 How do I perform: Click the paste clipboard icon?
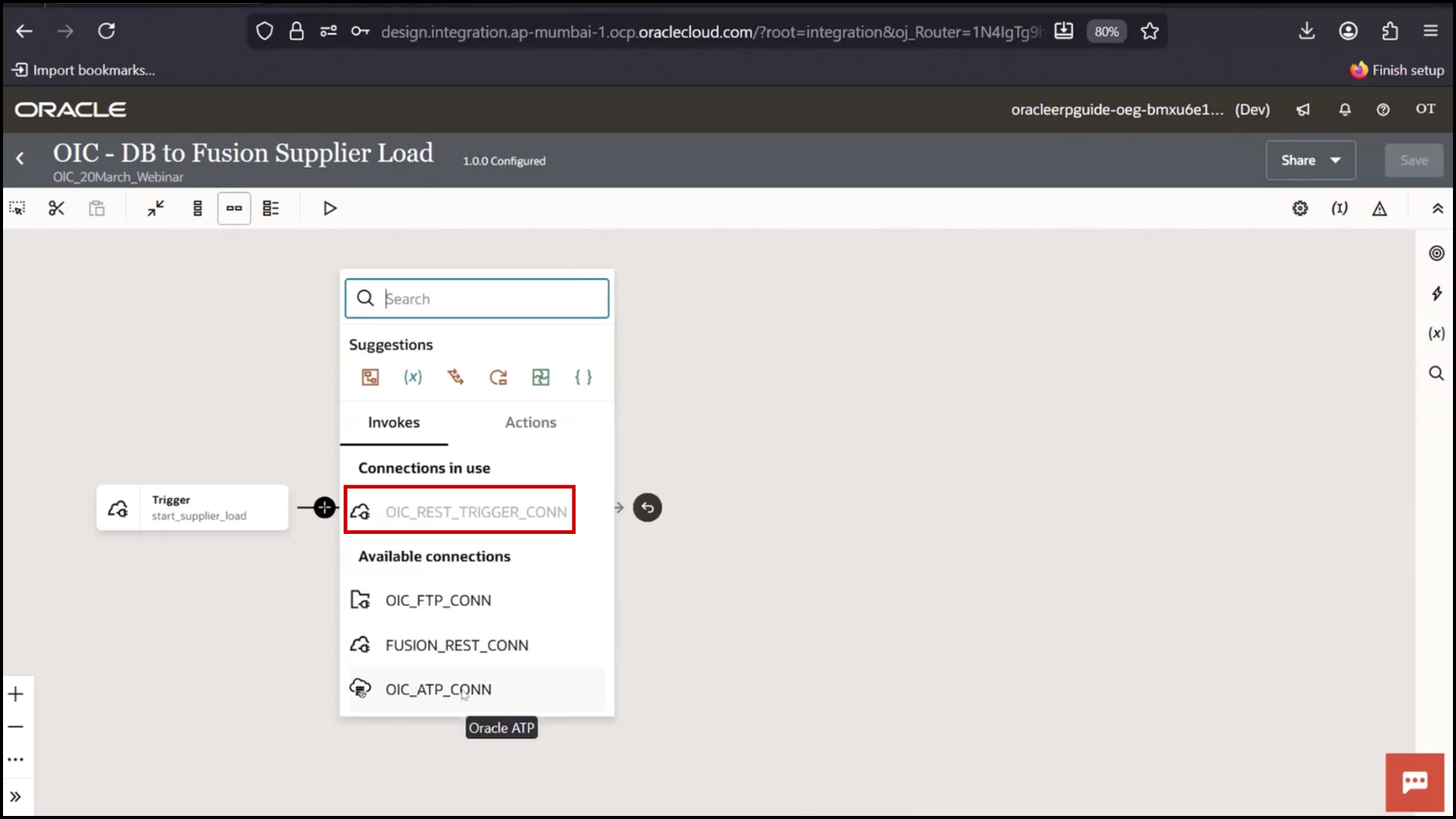coord(96,208)
